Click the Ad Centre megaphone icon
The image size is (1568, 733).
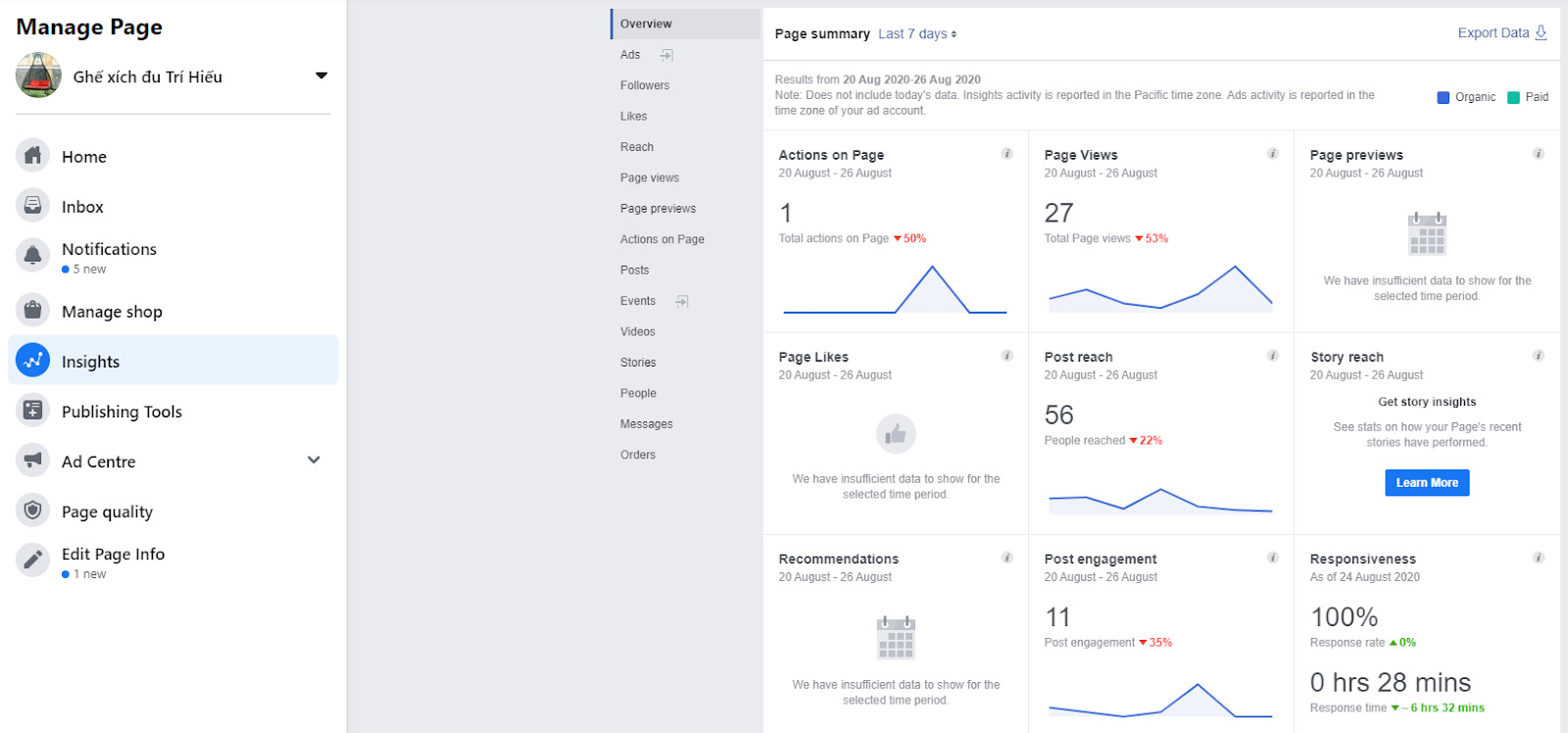coord(32,460)
